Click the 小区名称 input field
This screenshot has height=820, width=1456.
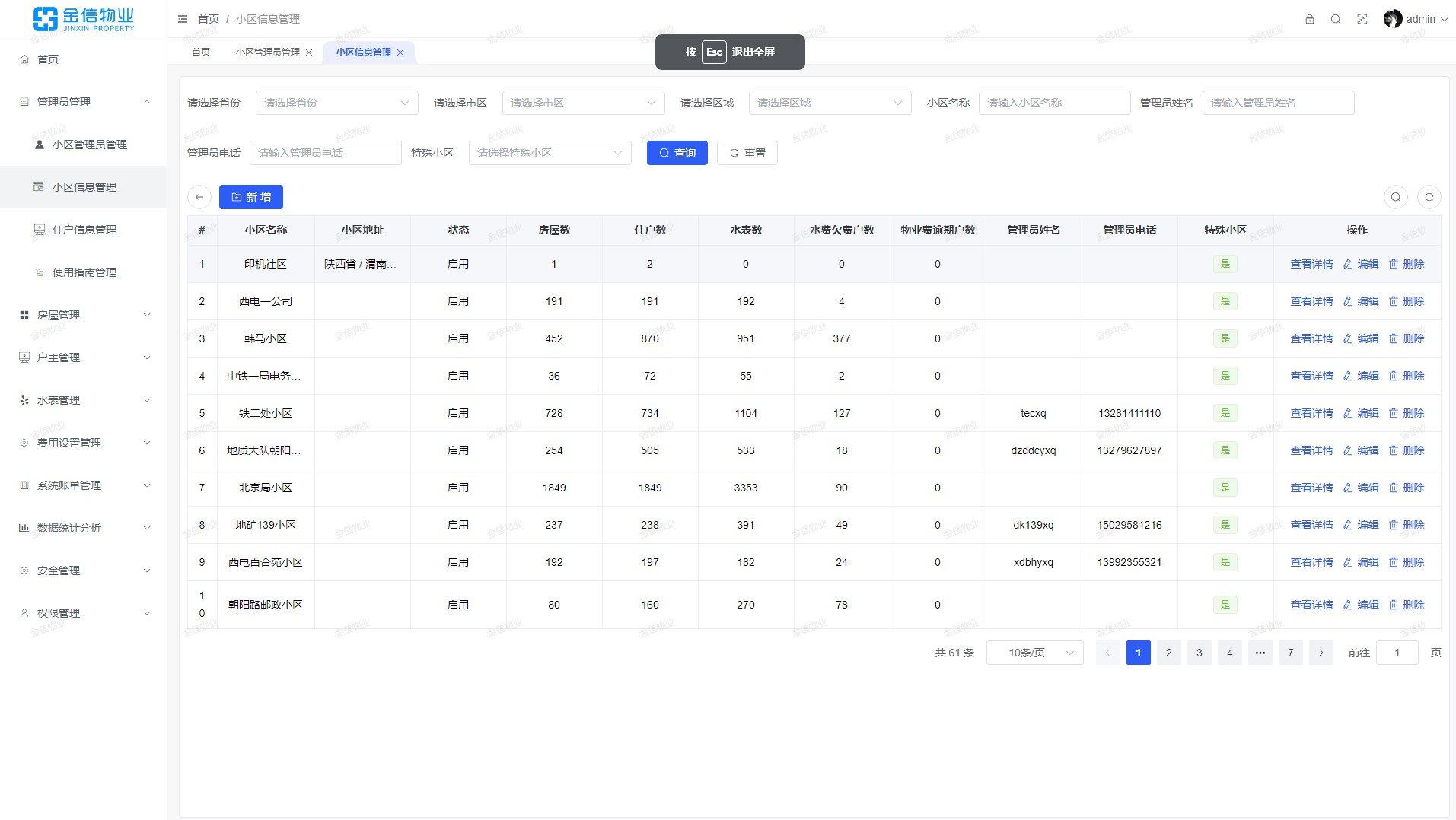click(1055, 103)
